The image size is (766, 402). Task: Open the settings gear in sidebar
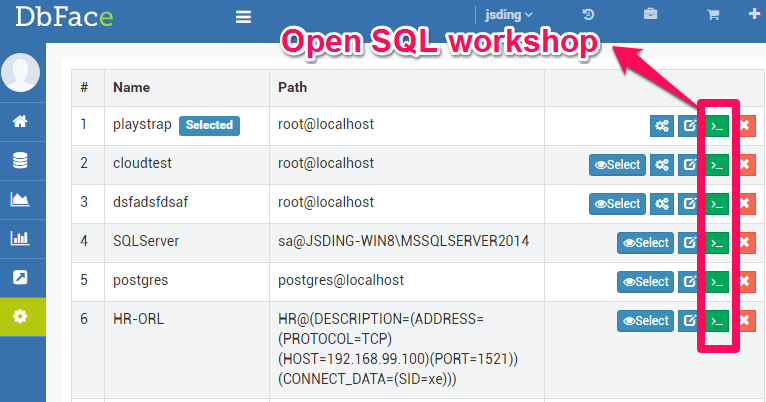[20, 317]
